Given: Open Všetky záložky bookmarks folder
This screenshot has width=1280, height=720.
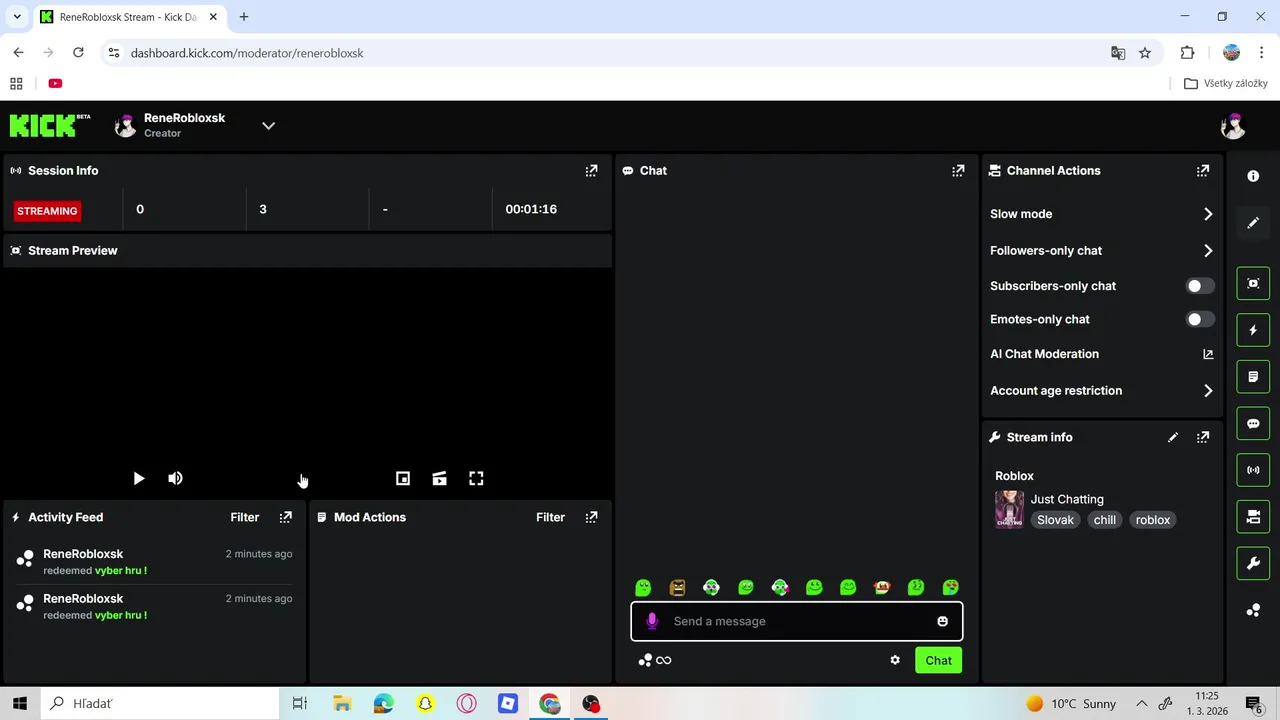Looking at the screenshot, I should click(1226, 83).
